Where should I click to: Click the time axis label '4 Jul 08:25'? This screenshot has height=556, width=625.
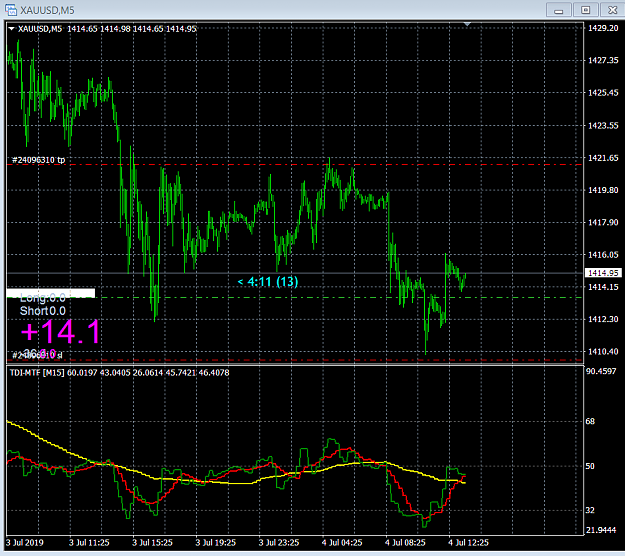tap(405, 542)
